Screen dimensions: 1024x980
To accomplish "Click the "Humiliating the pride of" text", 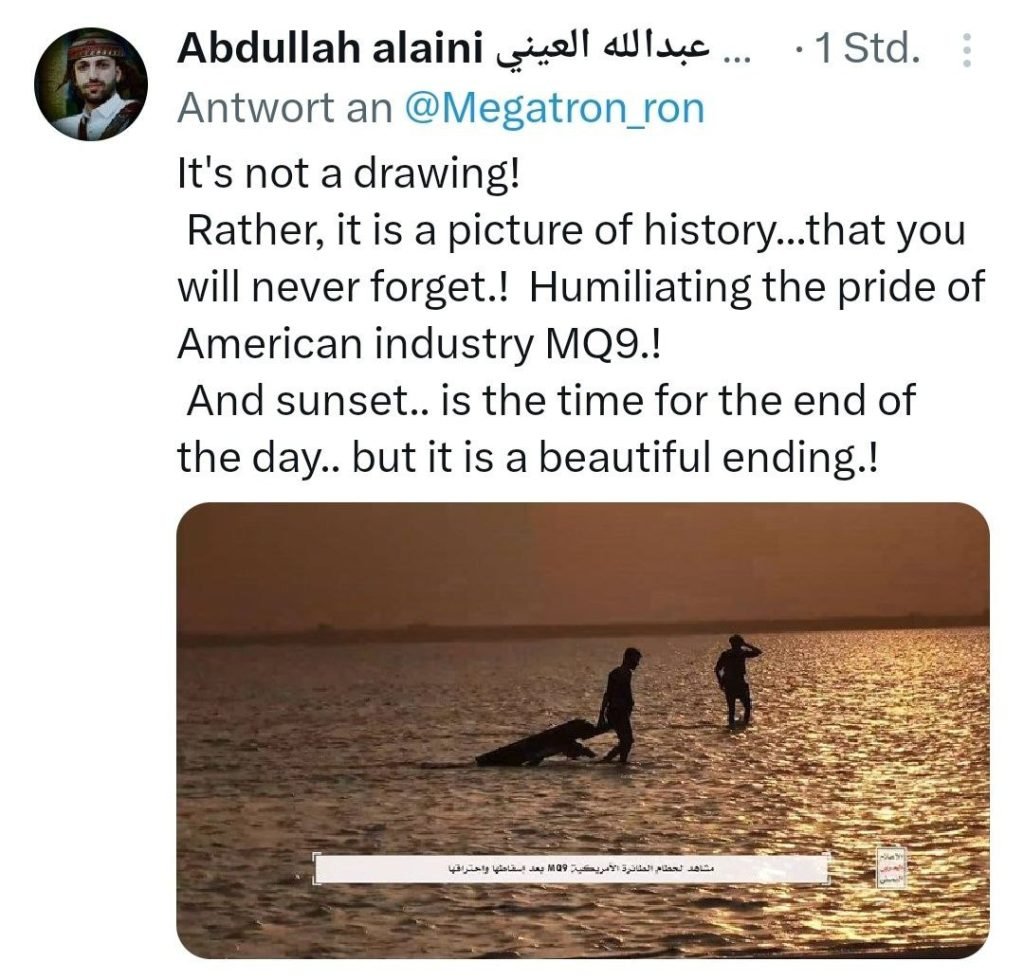I will (757, 288).
